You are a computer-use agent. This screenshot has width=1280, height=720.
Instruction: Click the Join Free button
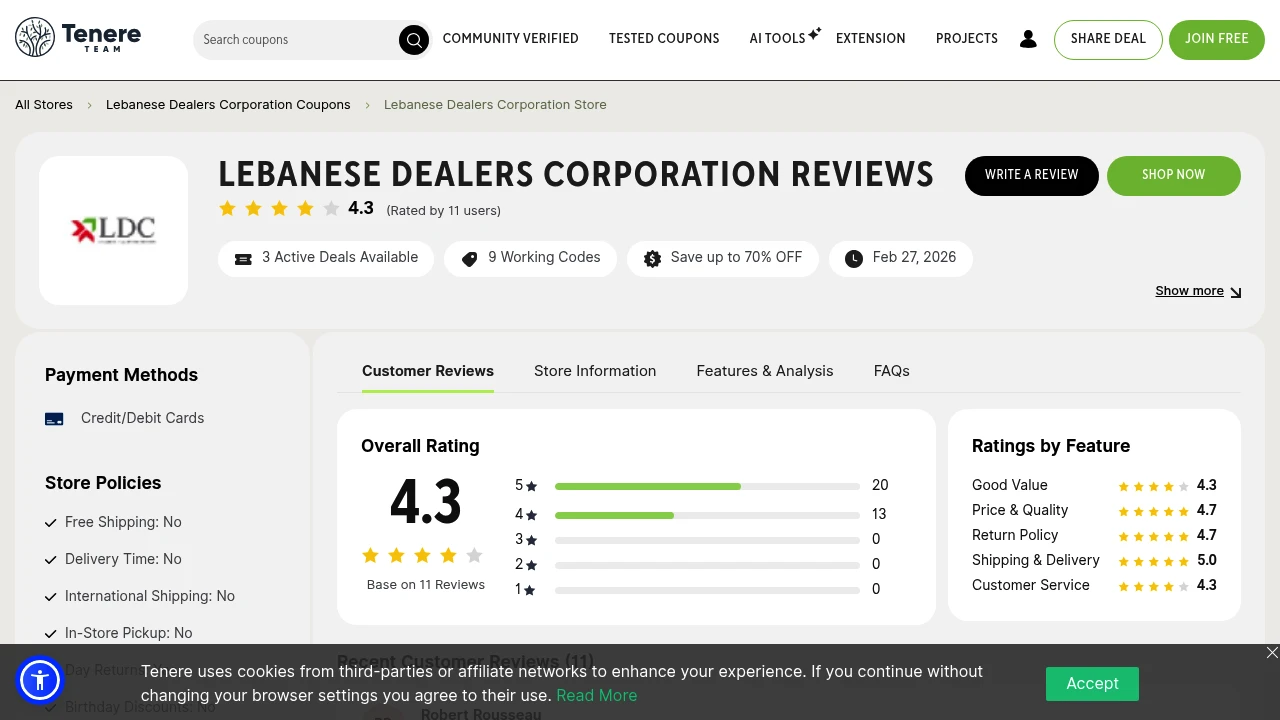[1217, 40]
